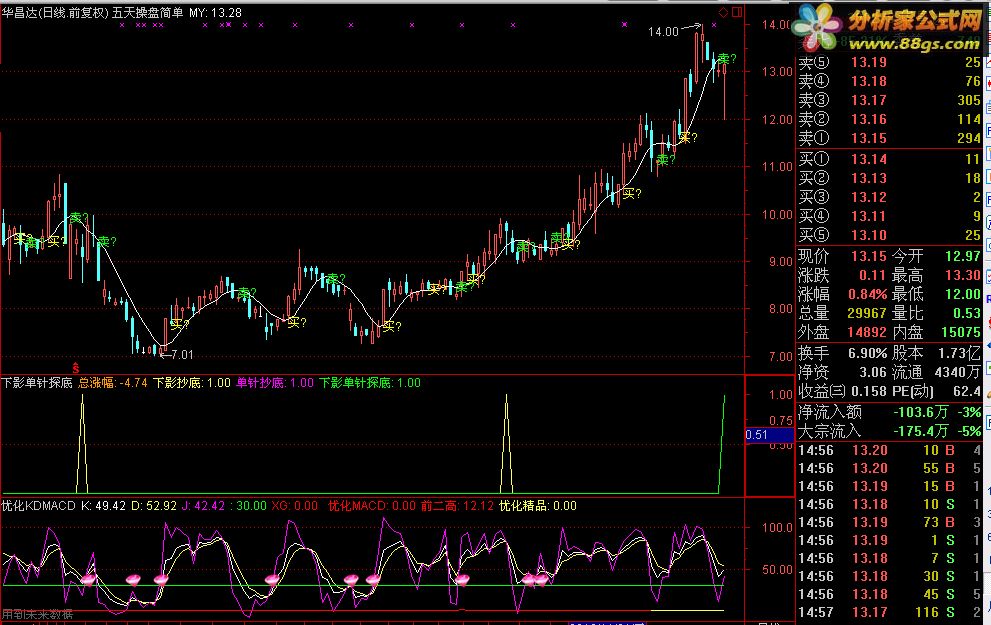
Task: Select the 卖④ 13.18 order row
Action: [889, 82]
